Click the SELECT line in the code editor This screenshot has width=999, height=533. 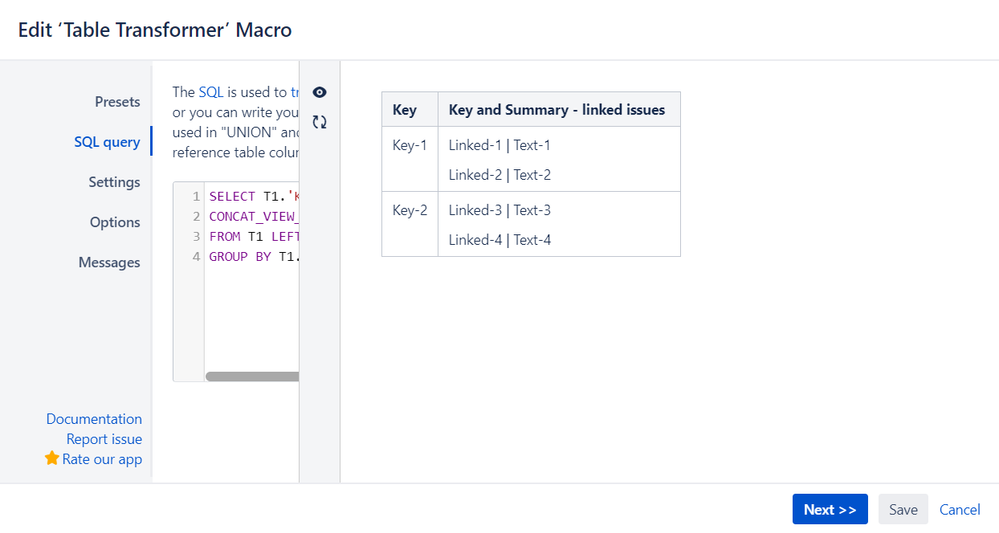pos(254,197)
